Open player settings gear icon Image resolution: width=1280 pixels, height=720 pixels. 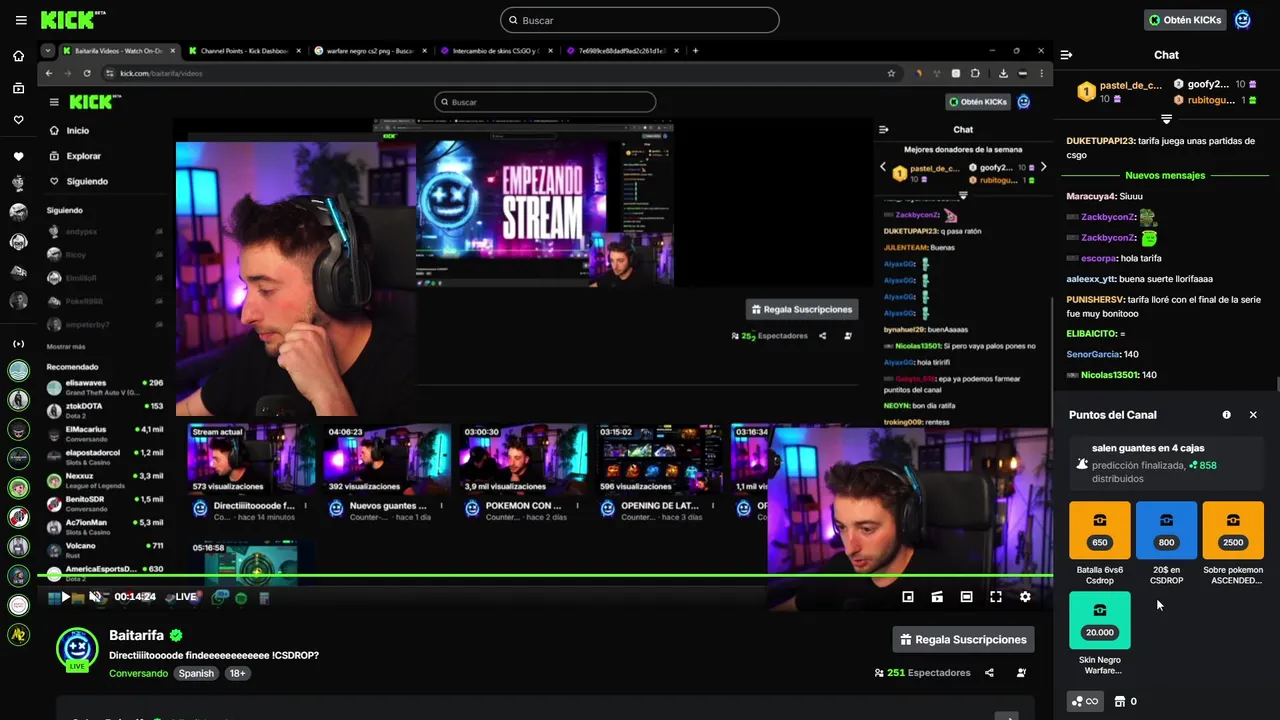click(x=1025, y=597)
